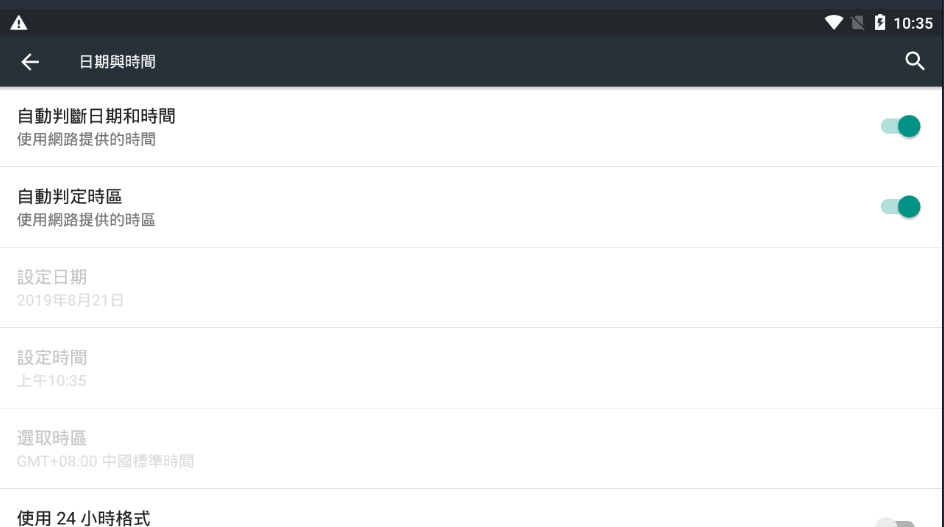Click the 日期與時間 page title
This screenshot has width=944, height=527.
coord(117,63)
